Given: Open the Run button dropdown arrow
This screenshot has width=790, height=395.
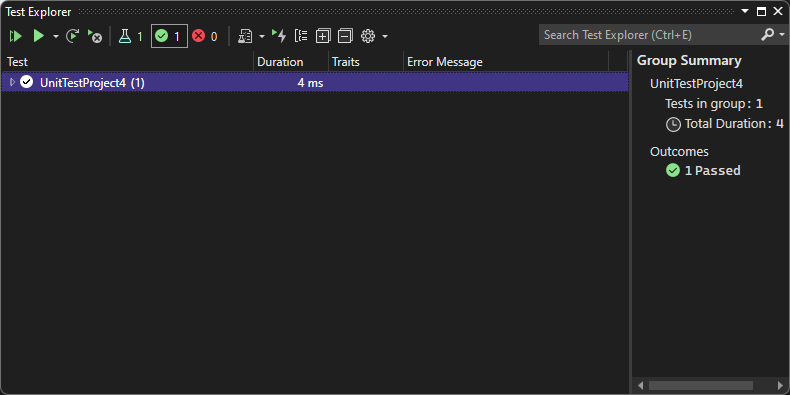Looking at the screenshot, I should point(55,37).
